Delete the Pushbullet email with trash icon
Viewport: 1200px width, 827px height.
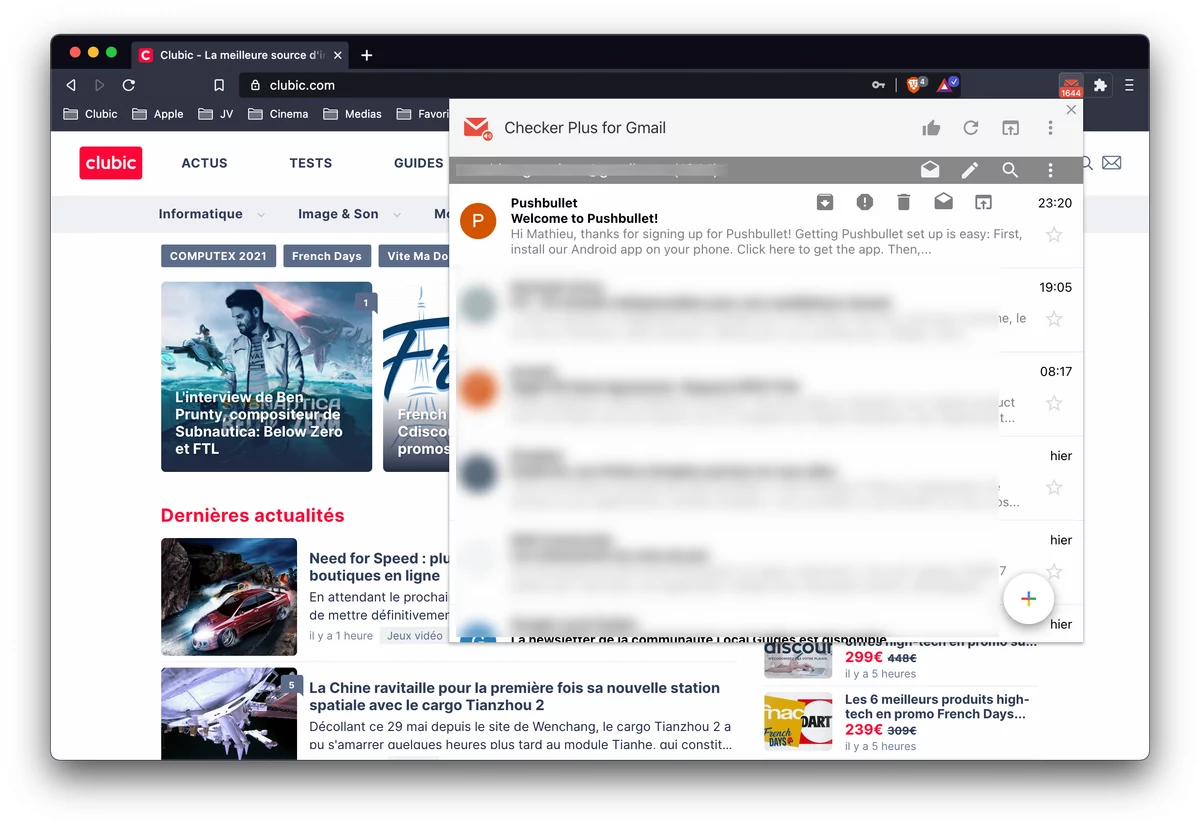[904, 203]
